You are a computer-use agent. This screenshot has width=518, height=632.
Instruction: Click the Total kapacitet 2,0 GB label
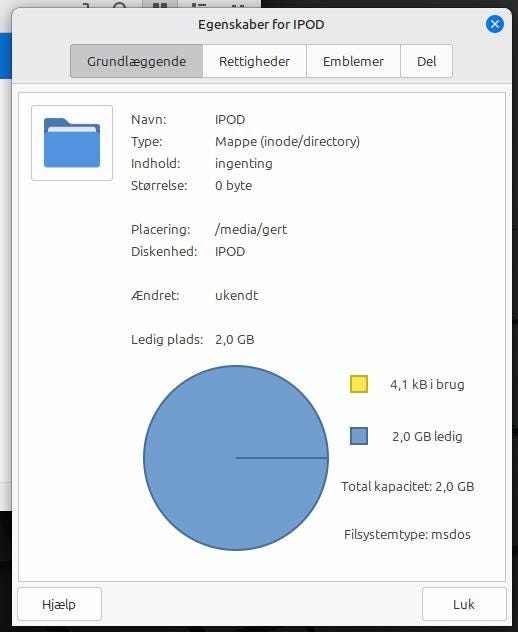click(408, 486)
